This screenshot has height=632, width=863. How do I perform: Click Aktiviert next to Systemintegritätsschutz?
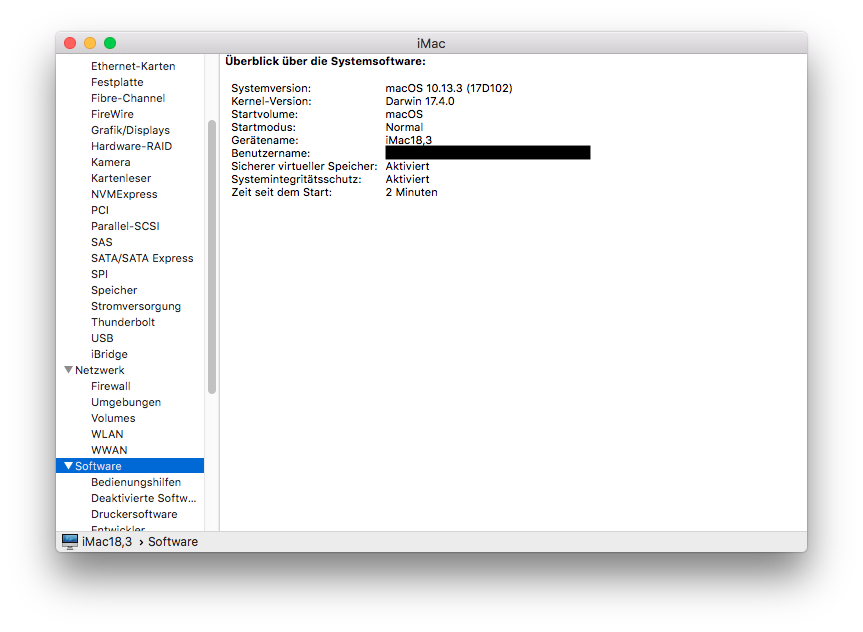(407, 179)
